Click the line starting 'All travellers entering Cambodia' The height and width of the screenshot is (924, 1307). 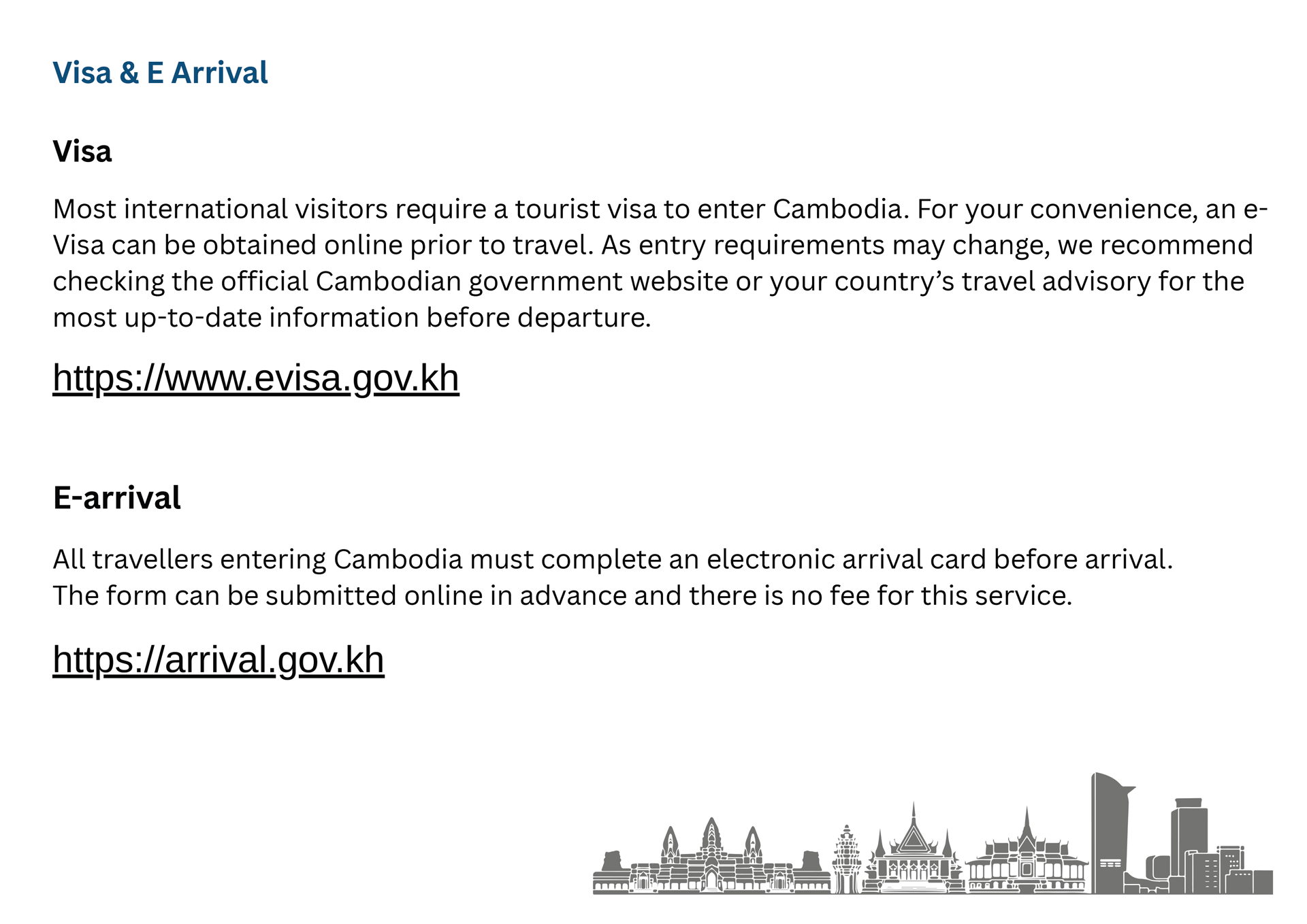tap(613, 559)
